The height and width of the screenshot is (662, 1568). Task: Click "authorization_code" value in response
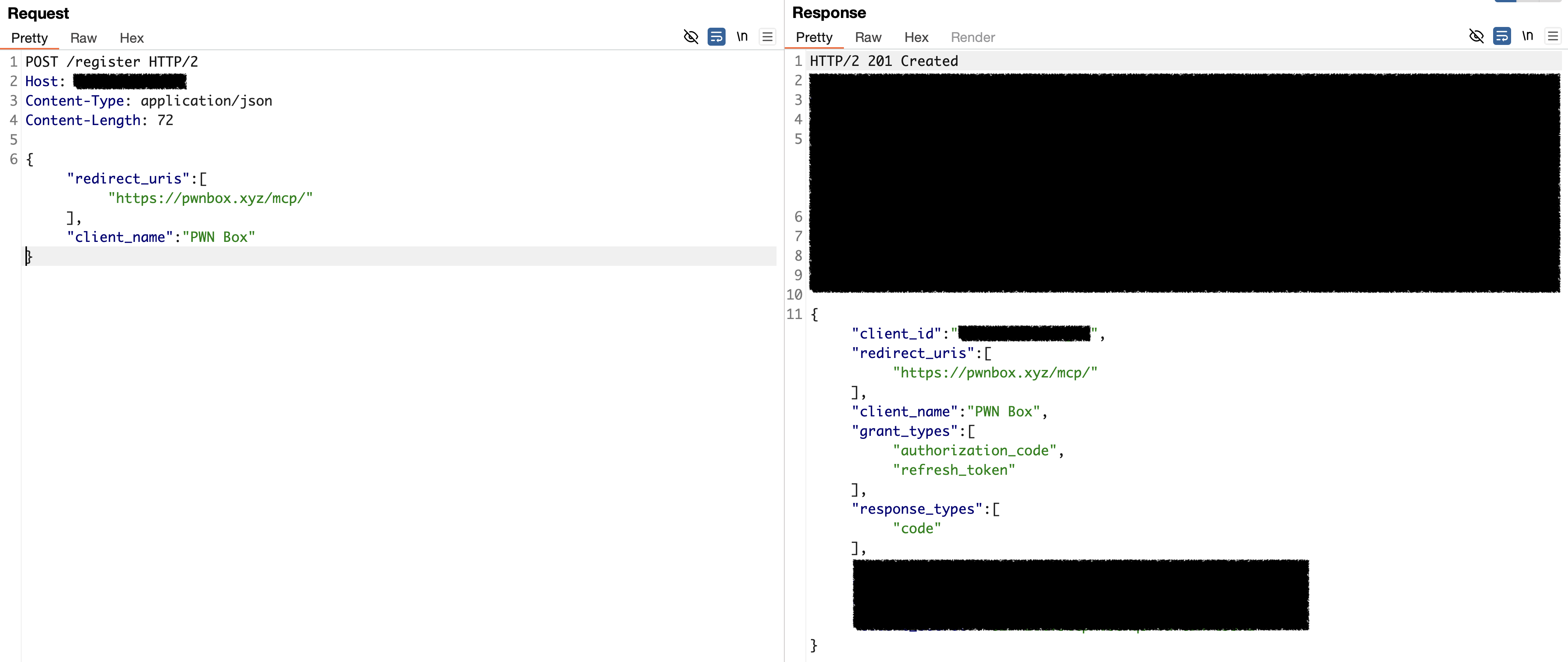point(975,451)
